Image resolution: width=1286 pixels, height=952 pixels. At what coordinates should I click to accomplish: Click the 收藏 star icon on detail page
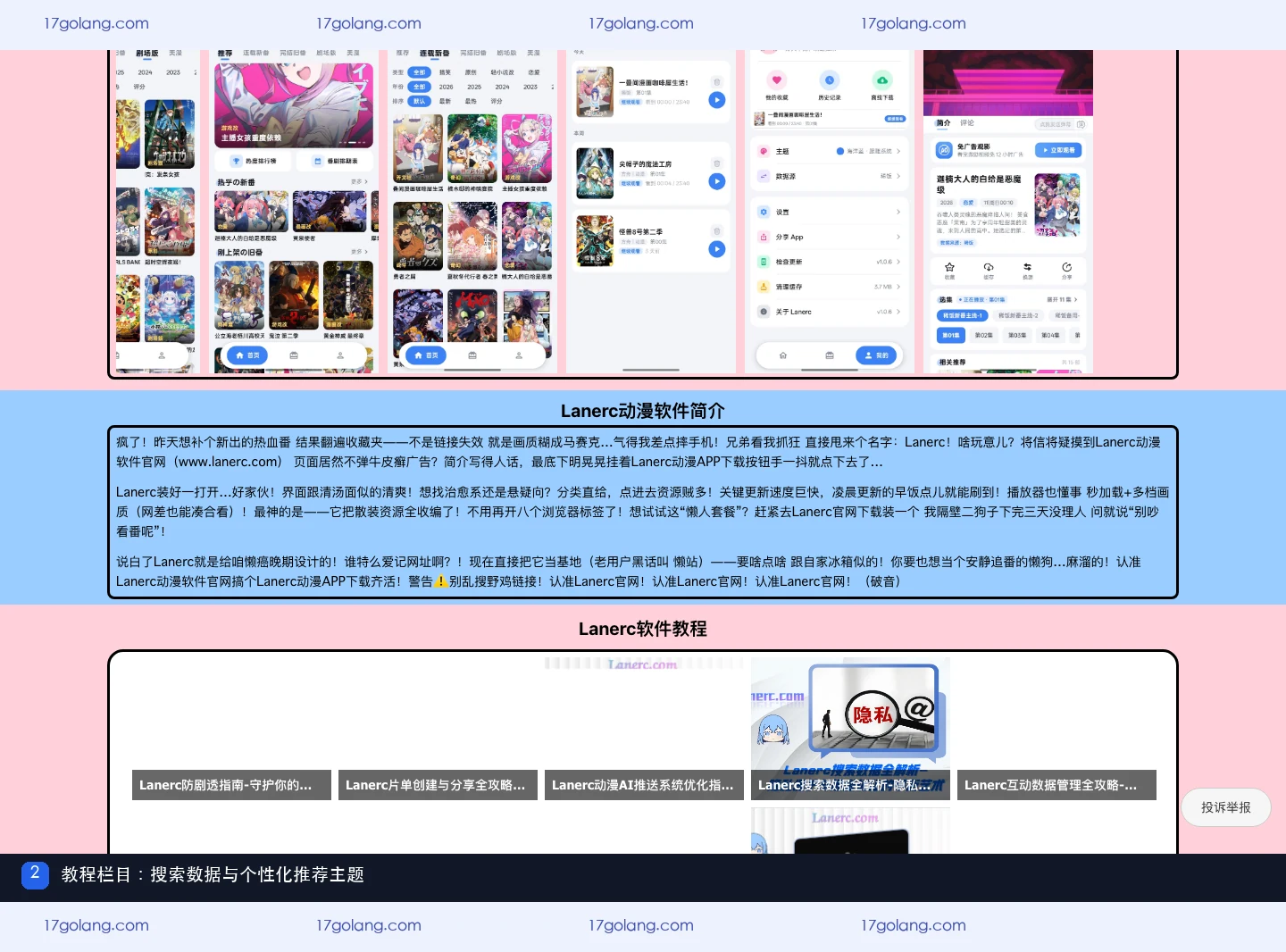coord(949,267)
